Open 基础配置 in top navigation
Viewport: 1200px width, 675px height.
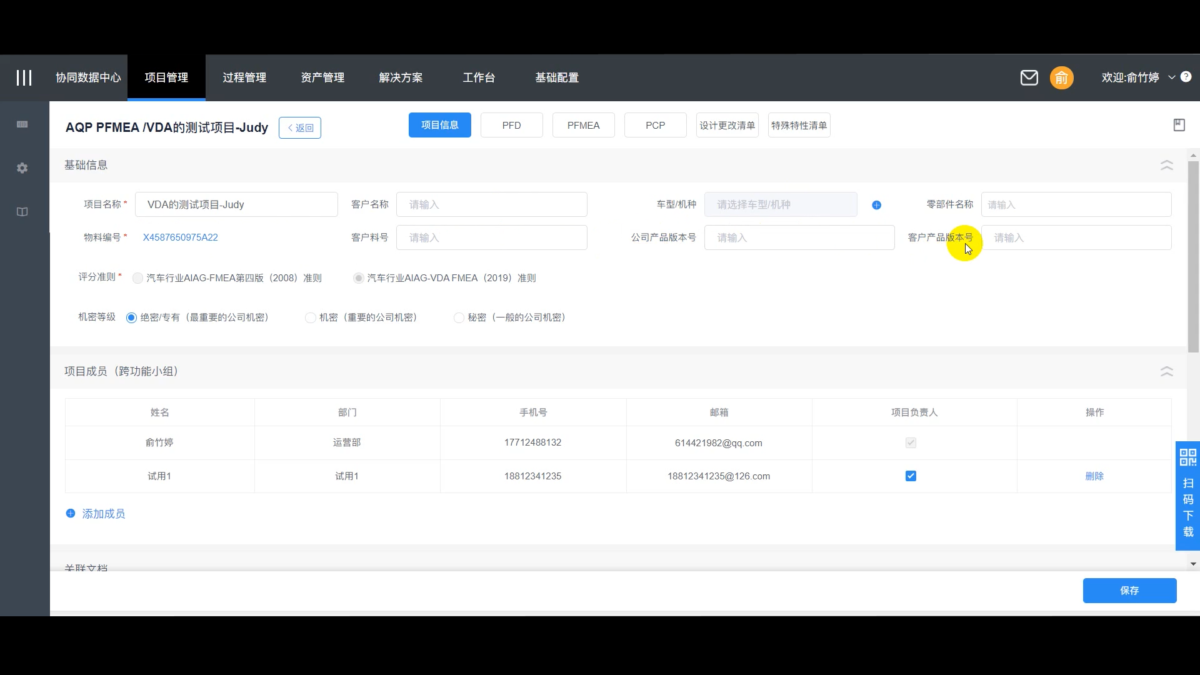point(556,78)
